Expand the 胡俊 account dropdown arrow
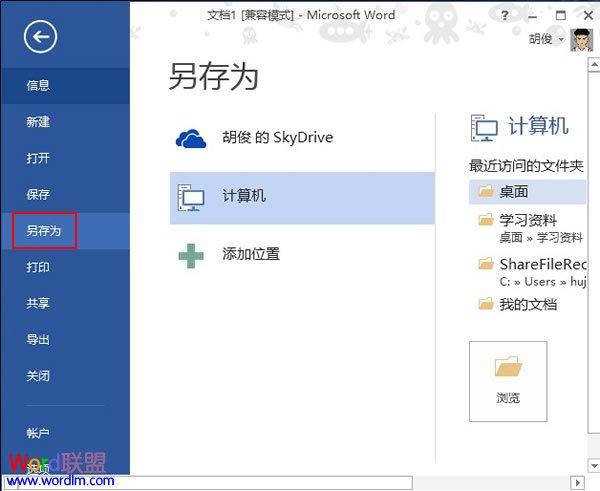Screen dimensions: 600x491 (561, 40)
